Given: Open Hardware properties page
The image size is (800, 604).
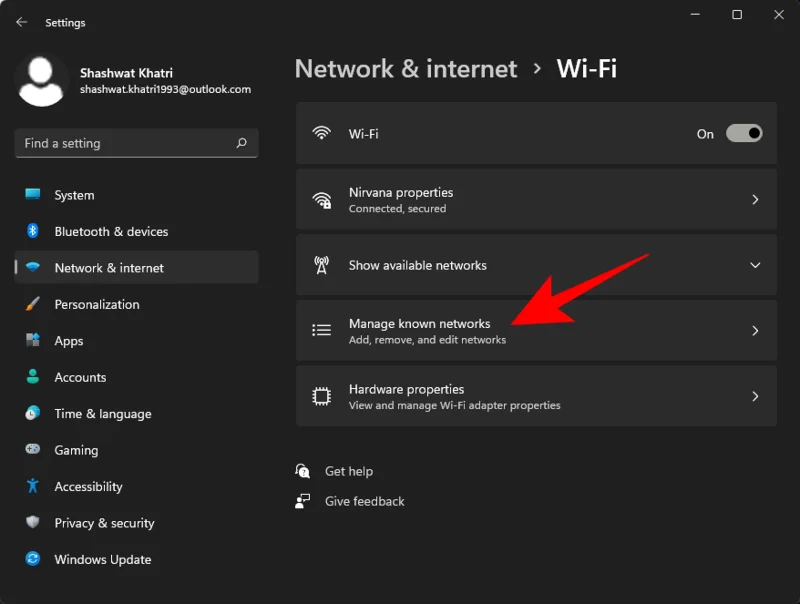Looking at the screenshot, I should (536, 396).
